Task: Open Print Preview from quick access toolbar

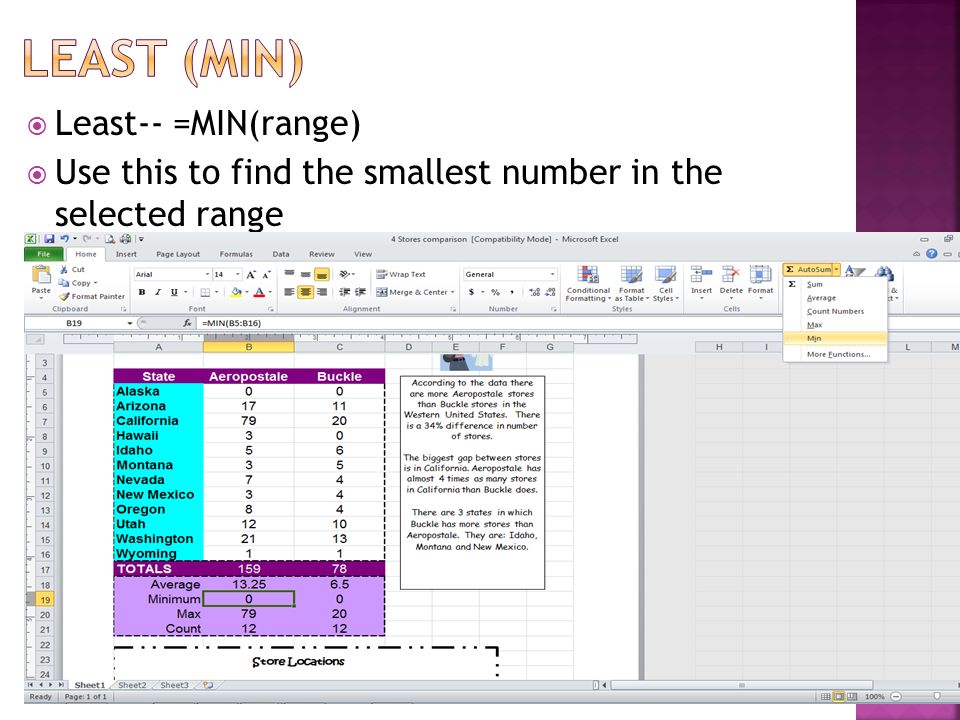Action: [110, 239]
